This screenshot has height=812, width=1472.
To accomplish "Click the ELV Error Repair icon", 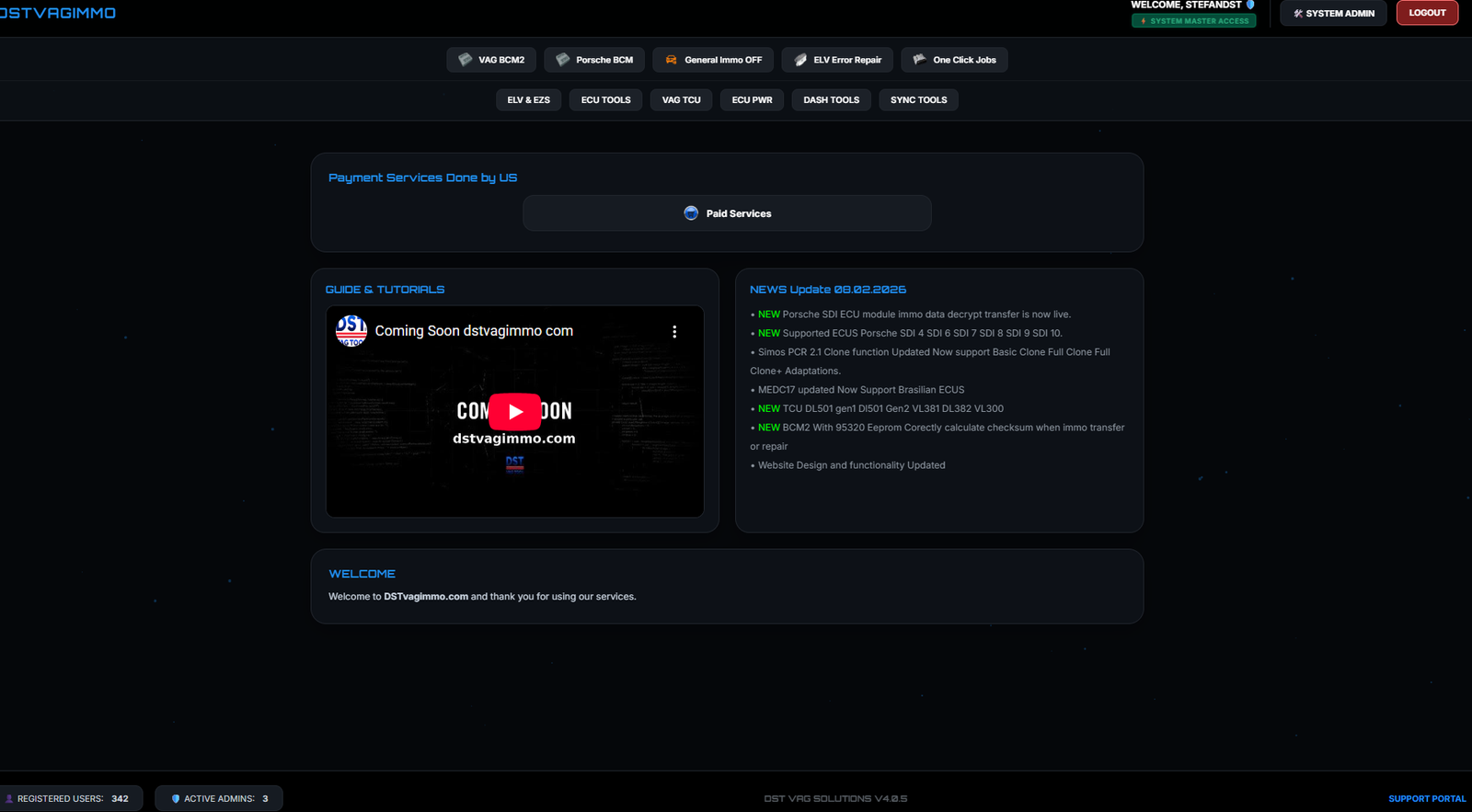I will (800, 60).
